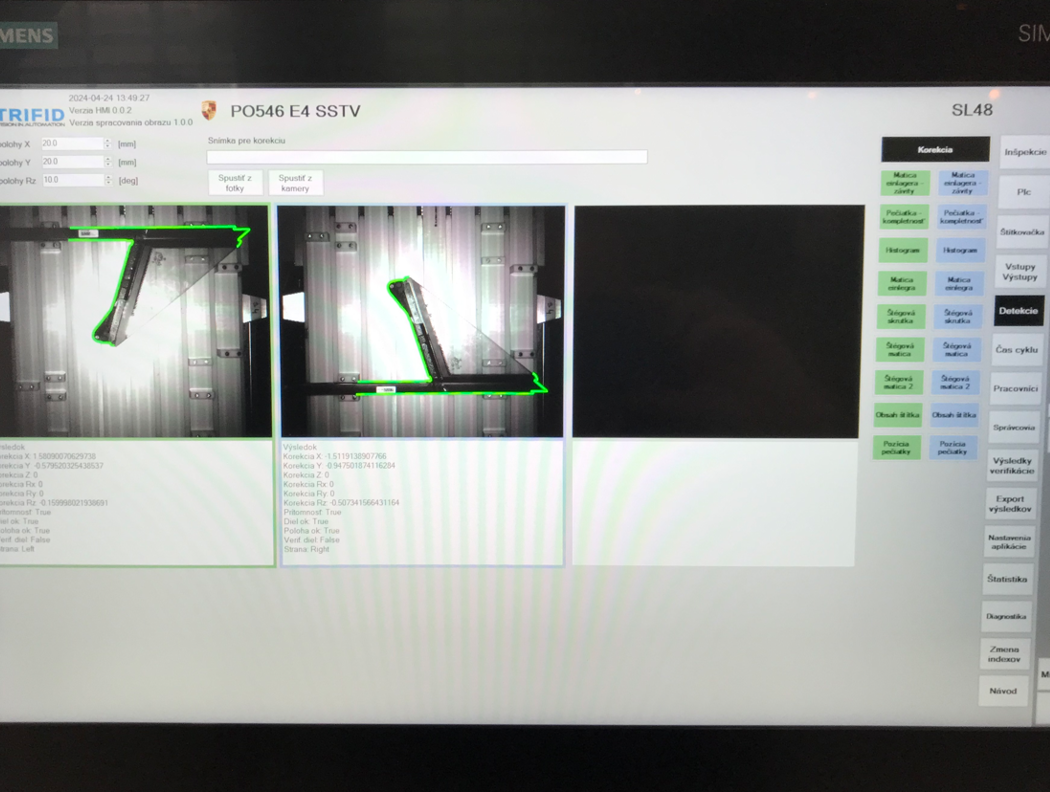Screen dimensions: 1050x792
Task: Click the Polohy Rz stepper arrows
Action: (x=108, y=180)
